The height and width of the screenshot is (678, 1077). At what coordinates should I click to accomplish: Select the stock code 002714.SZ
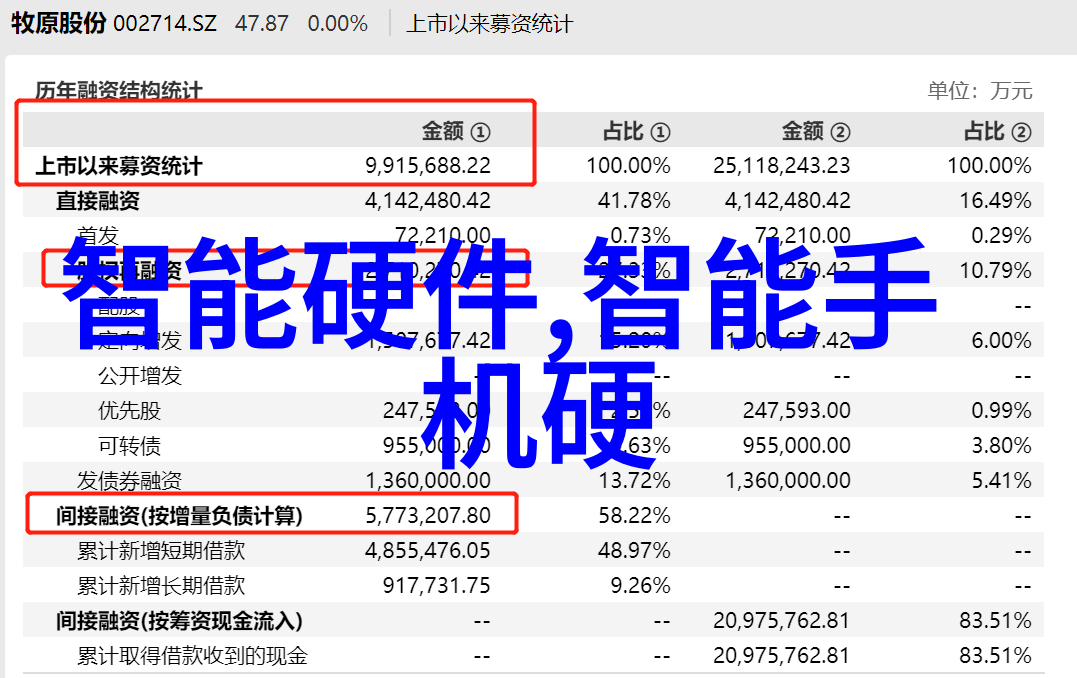(165, 24)
